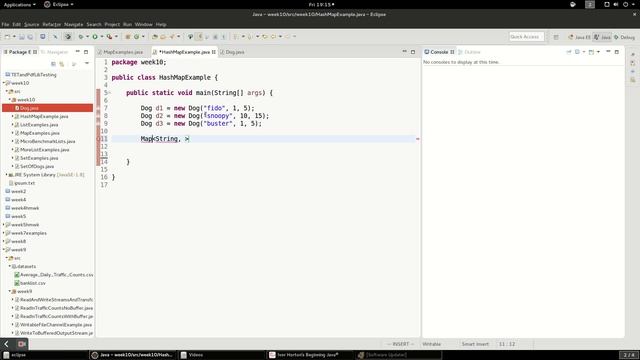Click the Open Type toolbar icon
Screen dimensions: 640x360
coord(155,37)
